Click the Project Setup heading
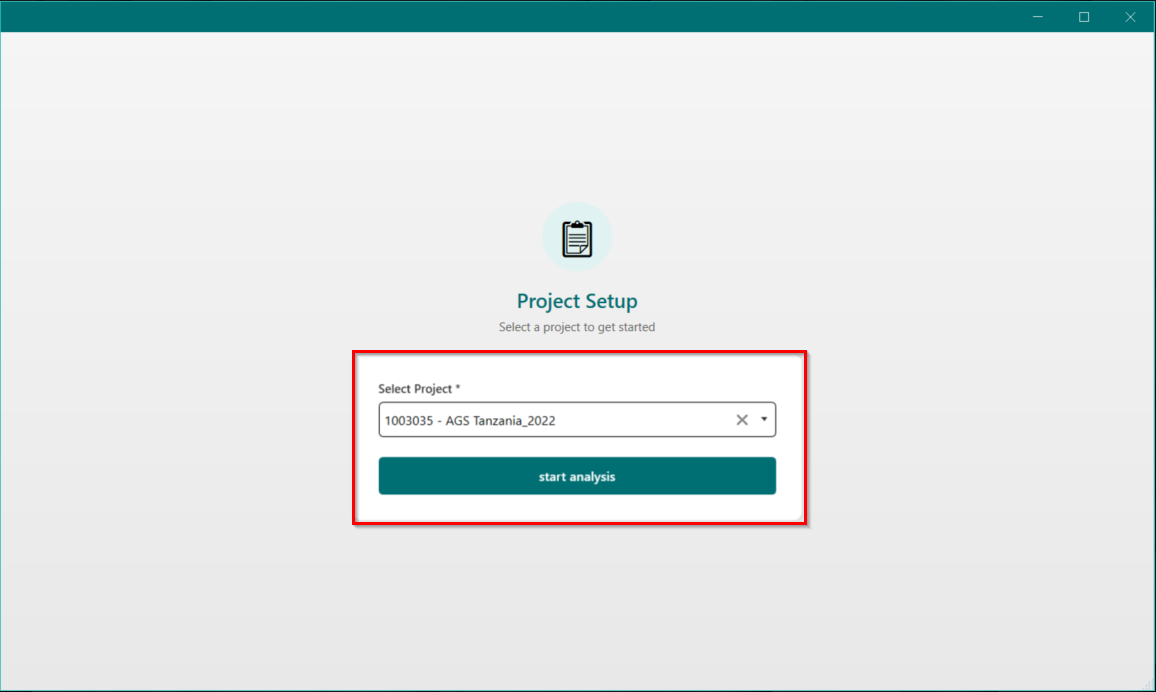Screen dimensions: 1156x692 [577, 301]
